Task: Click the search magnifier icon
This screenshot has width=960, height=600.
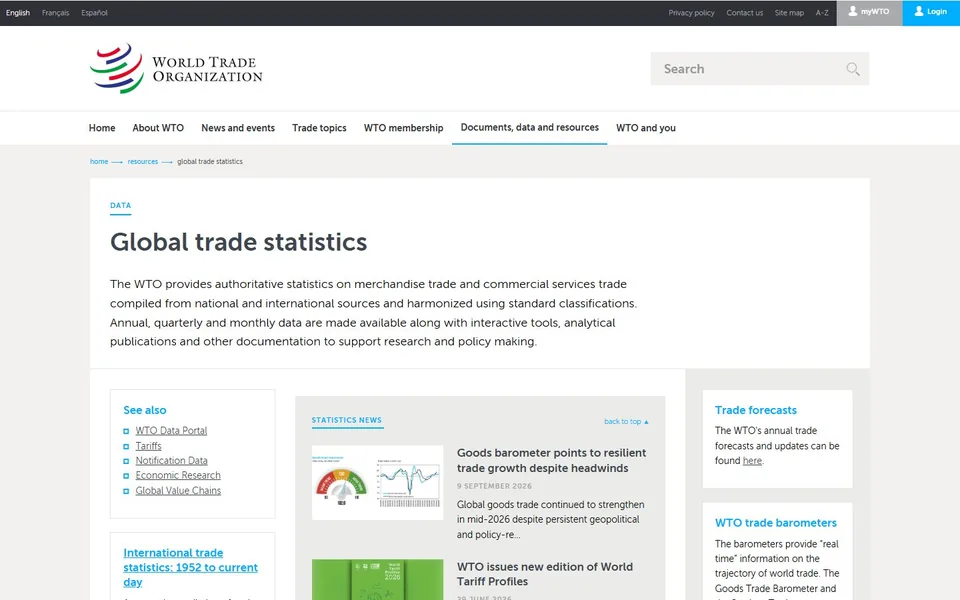Action: coord(853,69)
